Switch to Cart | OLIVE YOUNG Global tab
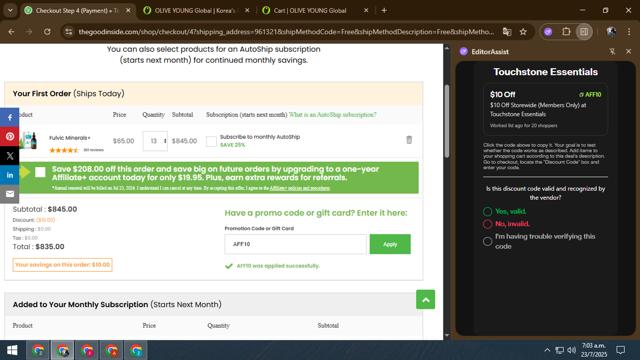The width and height of the screenshot is (640, 360). click(310, 11)
